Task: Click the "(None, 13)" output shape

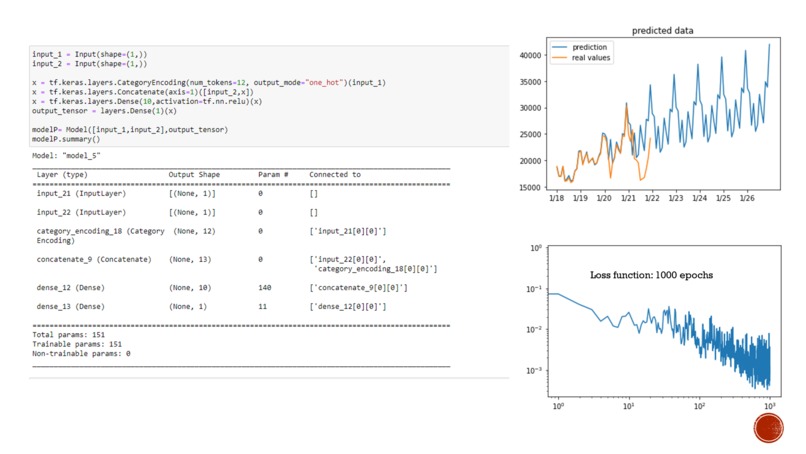Action: [x=190, y=259]
